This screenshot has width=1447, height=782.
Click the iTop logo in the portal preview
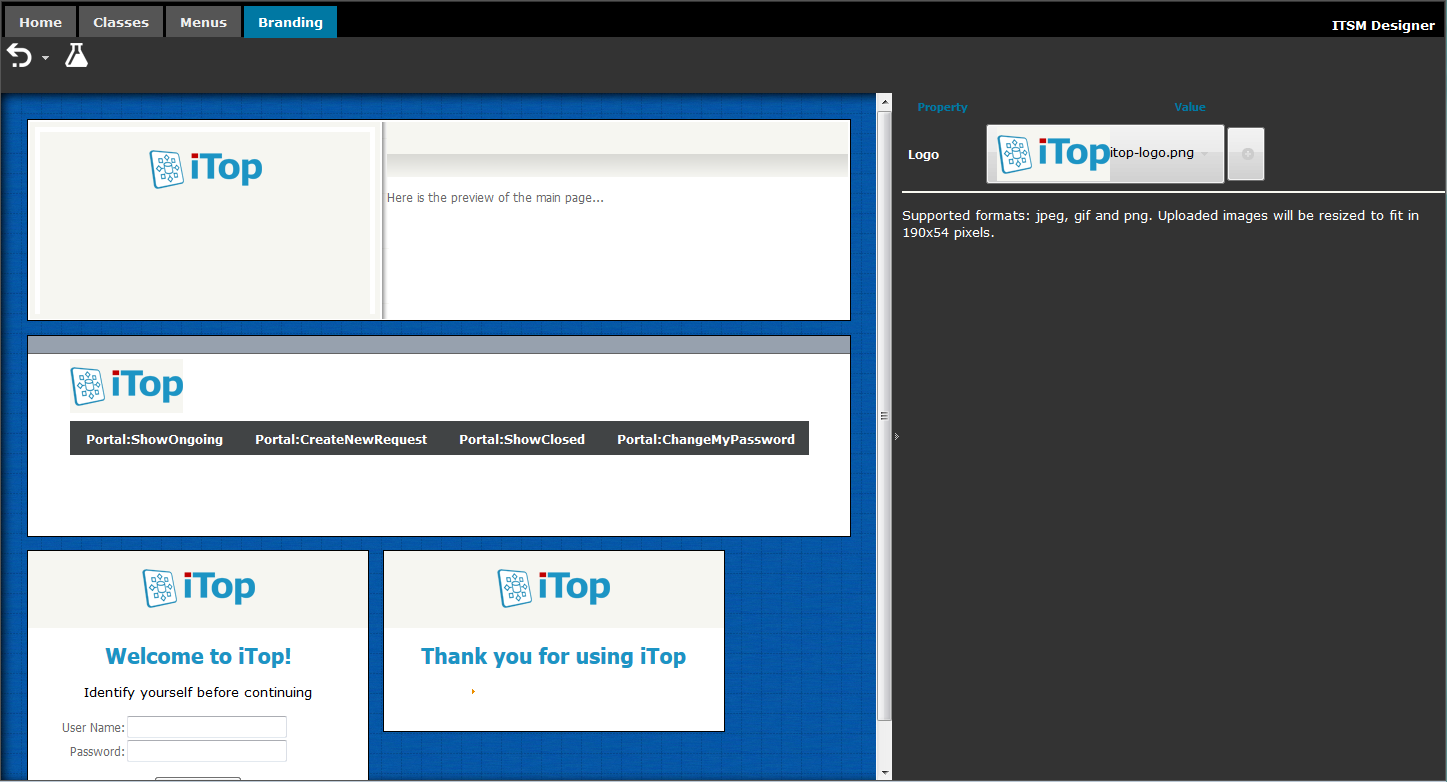click(x=127, y=386)
